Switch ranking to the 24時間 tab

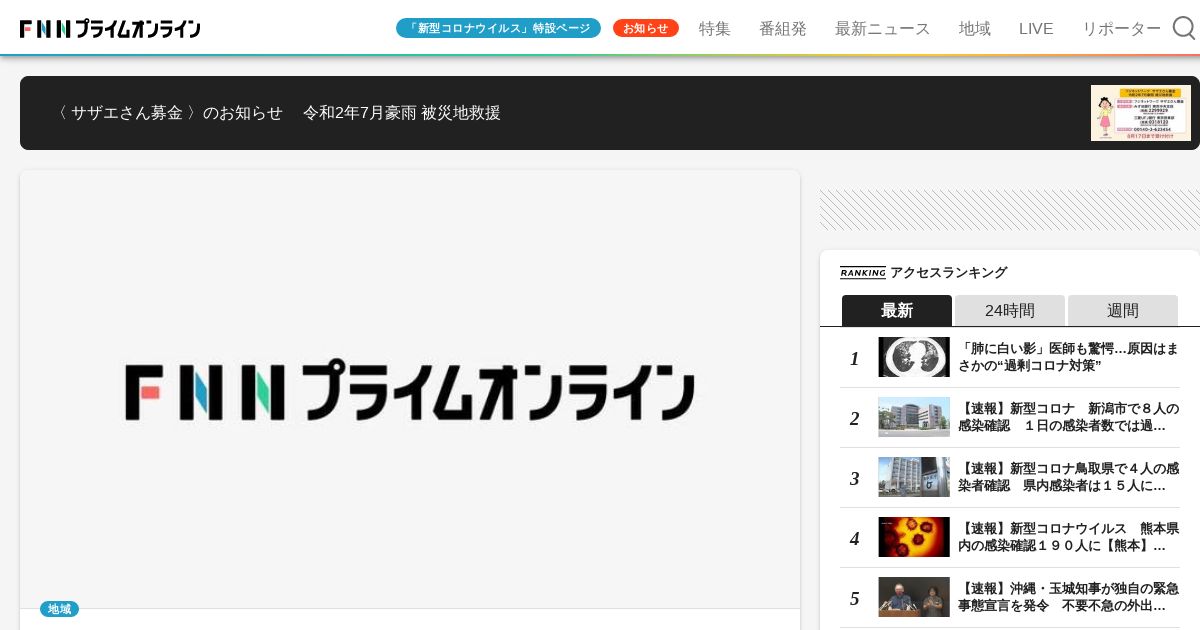point(1010,310)
